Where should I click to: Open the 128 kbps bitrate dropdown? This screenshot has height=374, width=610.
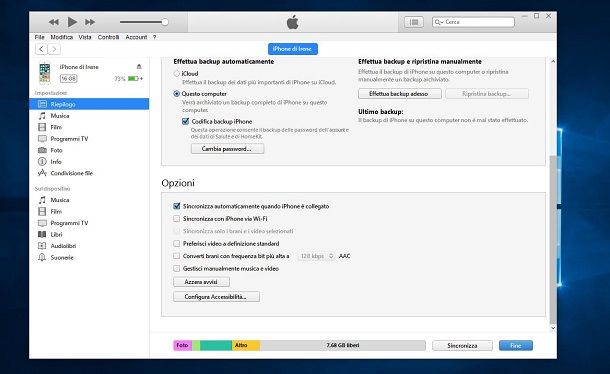tap(316, 256)
